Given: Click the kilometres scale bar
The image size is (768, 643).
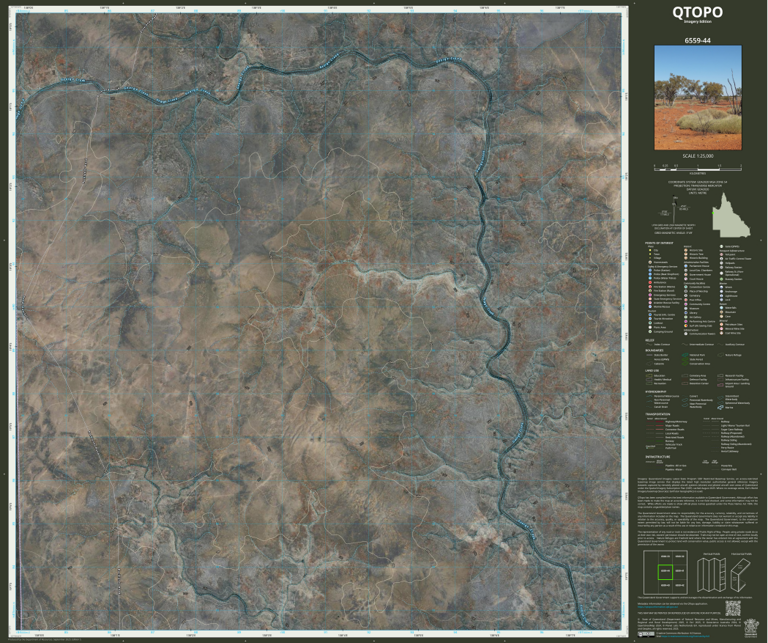Looking at the screenshot, I should point(698,167).
